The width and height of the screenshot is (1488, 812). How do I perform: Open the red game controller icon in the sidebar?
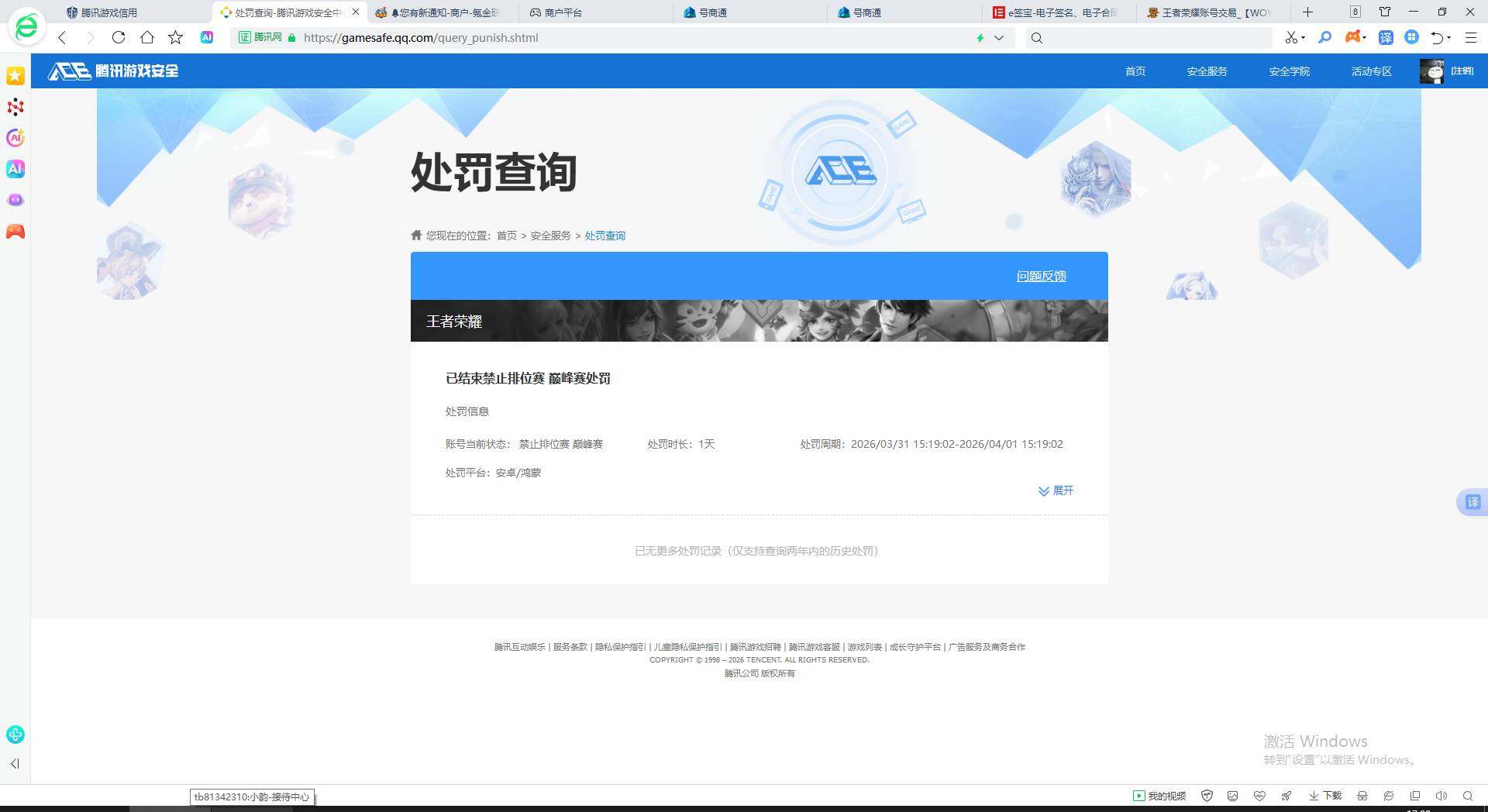point(15,231)
